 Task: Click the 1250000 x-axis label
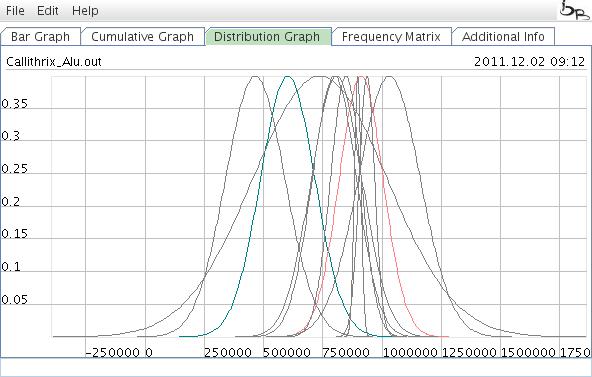coord(469,353)
